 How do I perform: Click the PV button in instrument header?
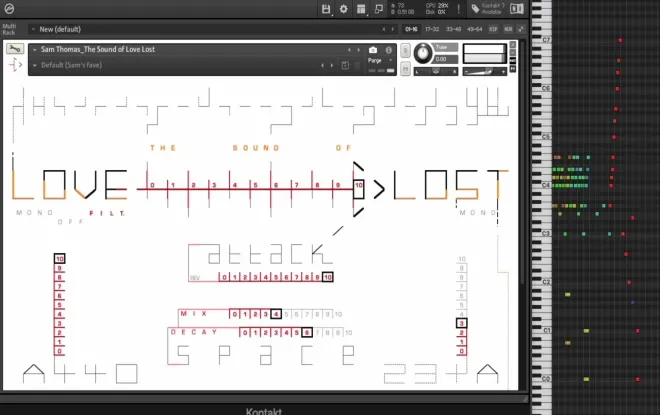[x=513, y=69]
